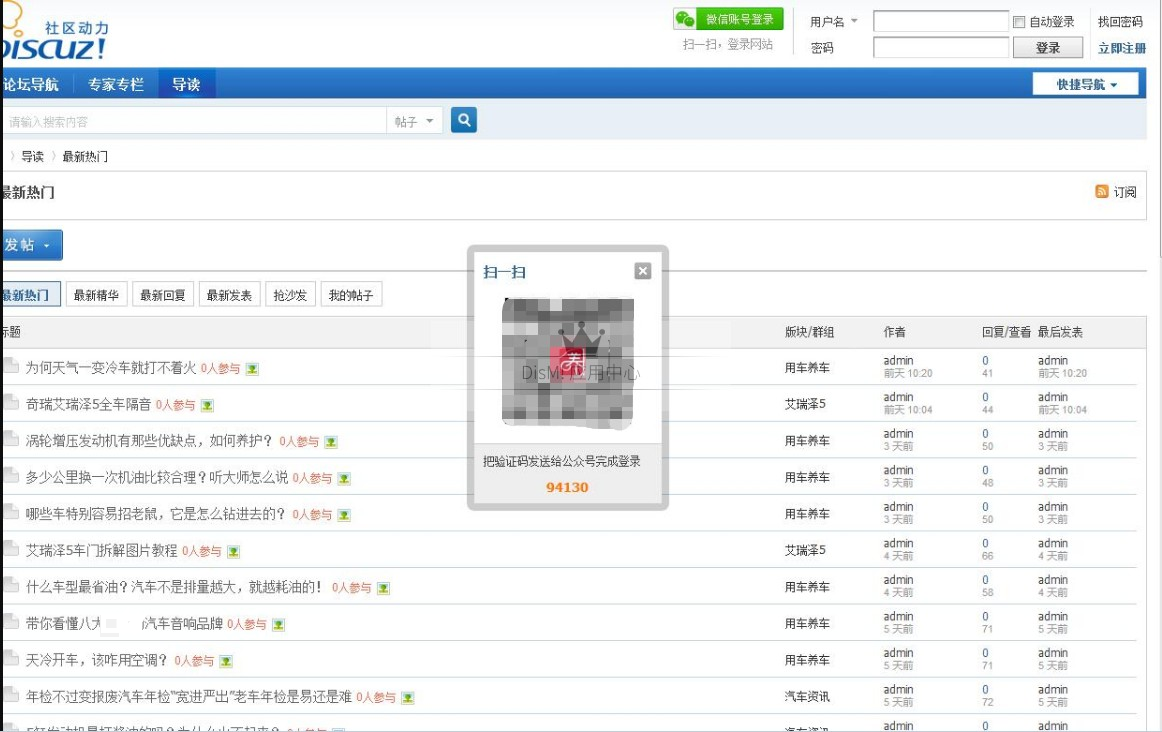
Task: Click folder icon before 哪些车特别容易招老鼠 thread
Action: tap(10, 511)
